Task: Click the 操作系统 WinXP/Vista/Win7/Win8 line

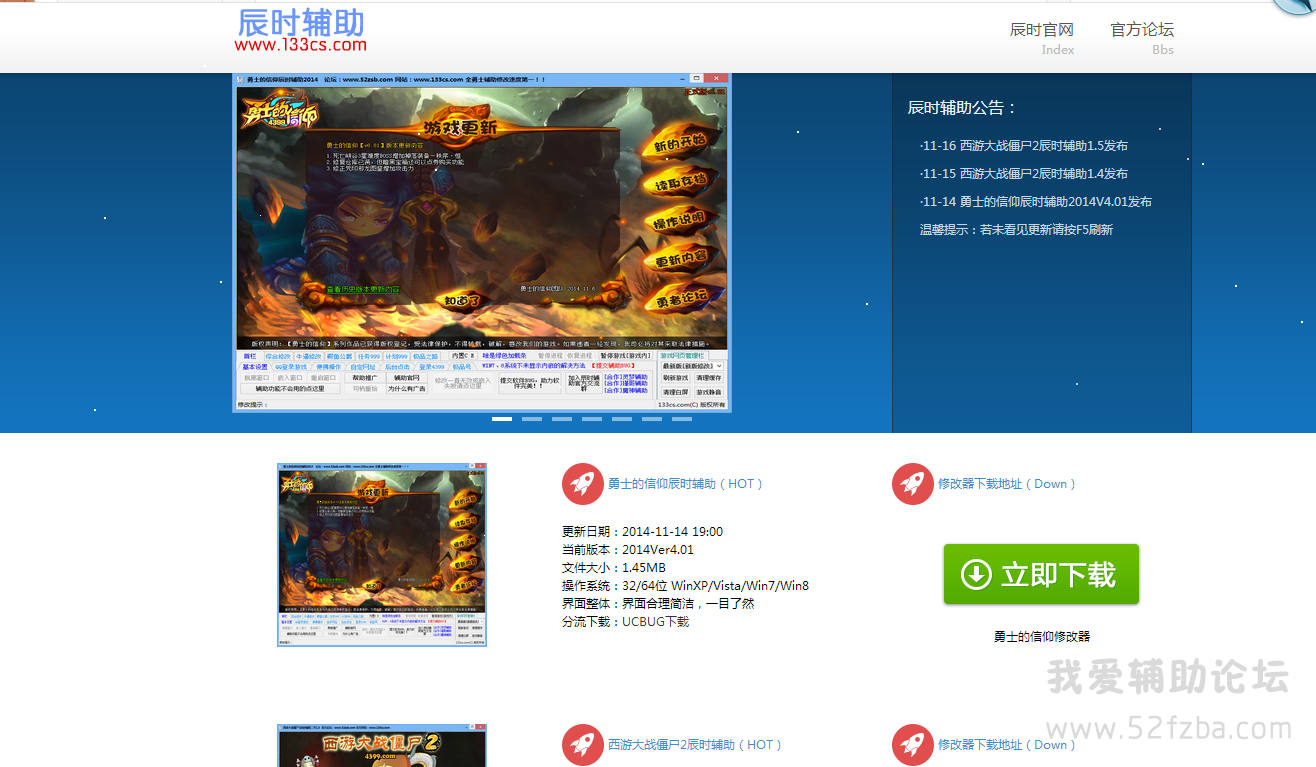Action: (x=685, y=586)
